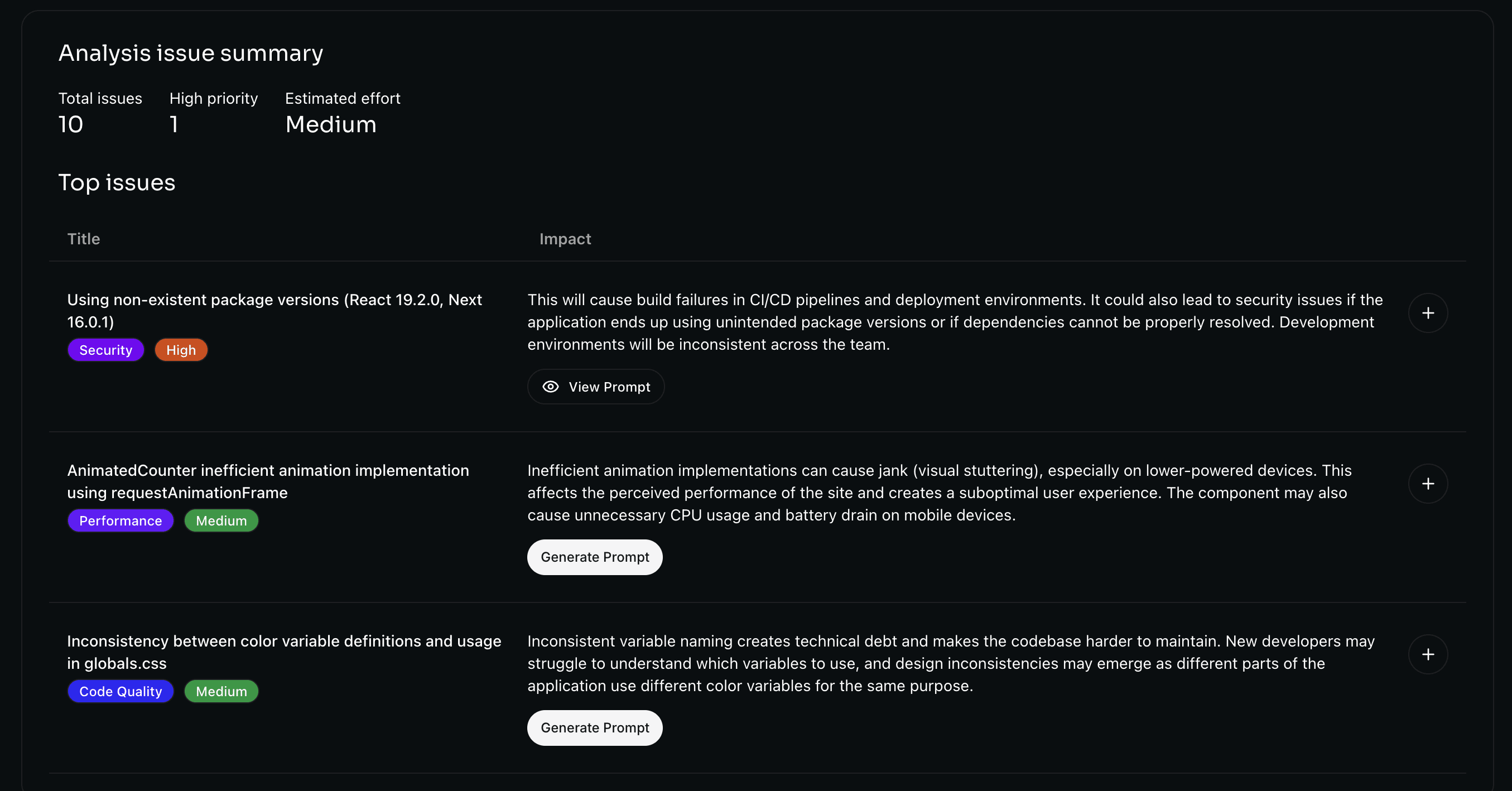This screenshot has width=1512, height=791.
Task: Select the High severity badge
Action: (181, 350)
